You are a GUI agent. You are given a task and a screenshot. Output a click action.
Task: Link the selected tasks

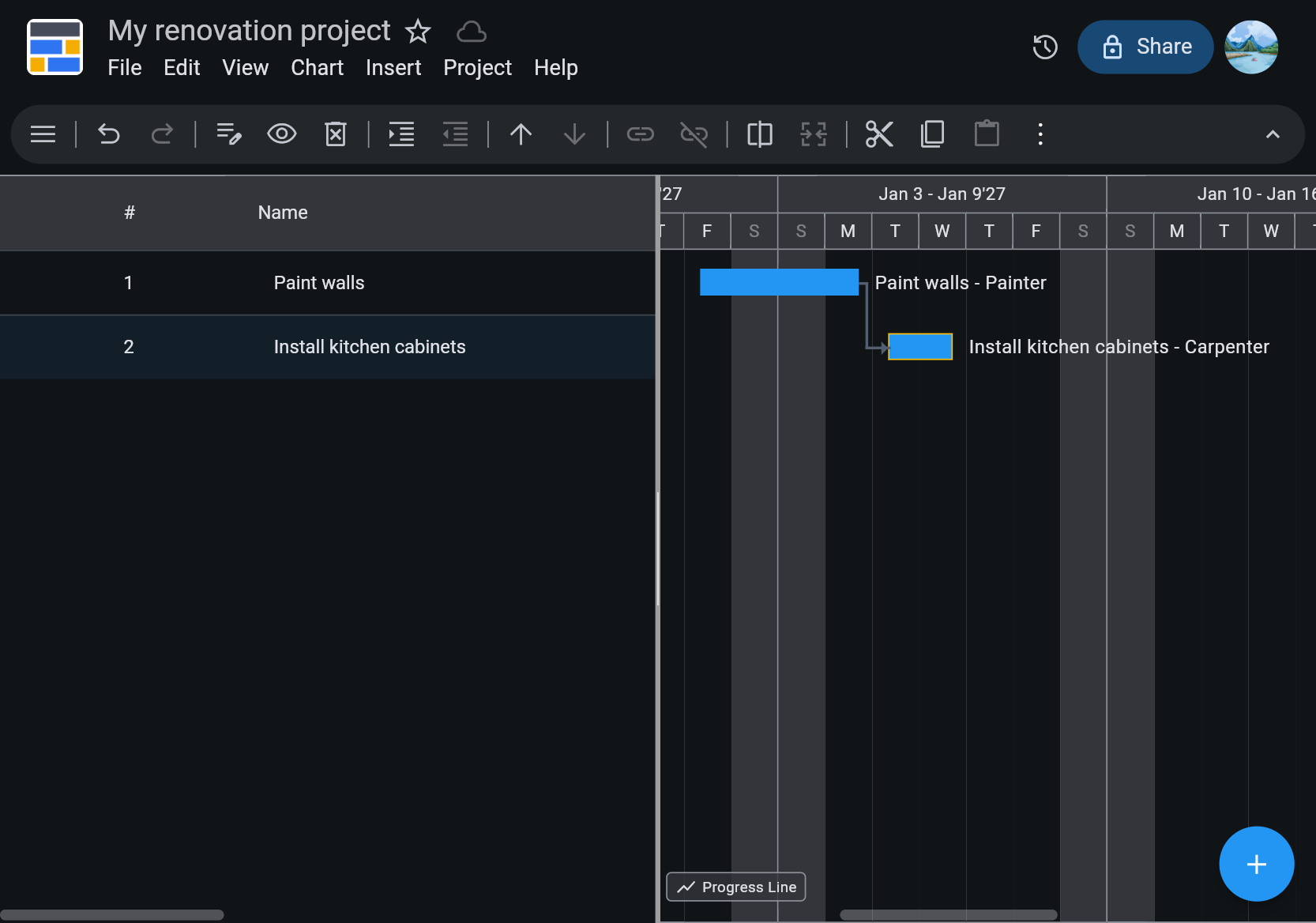(x=641, y=134)
